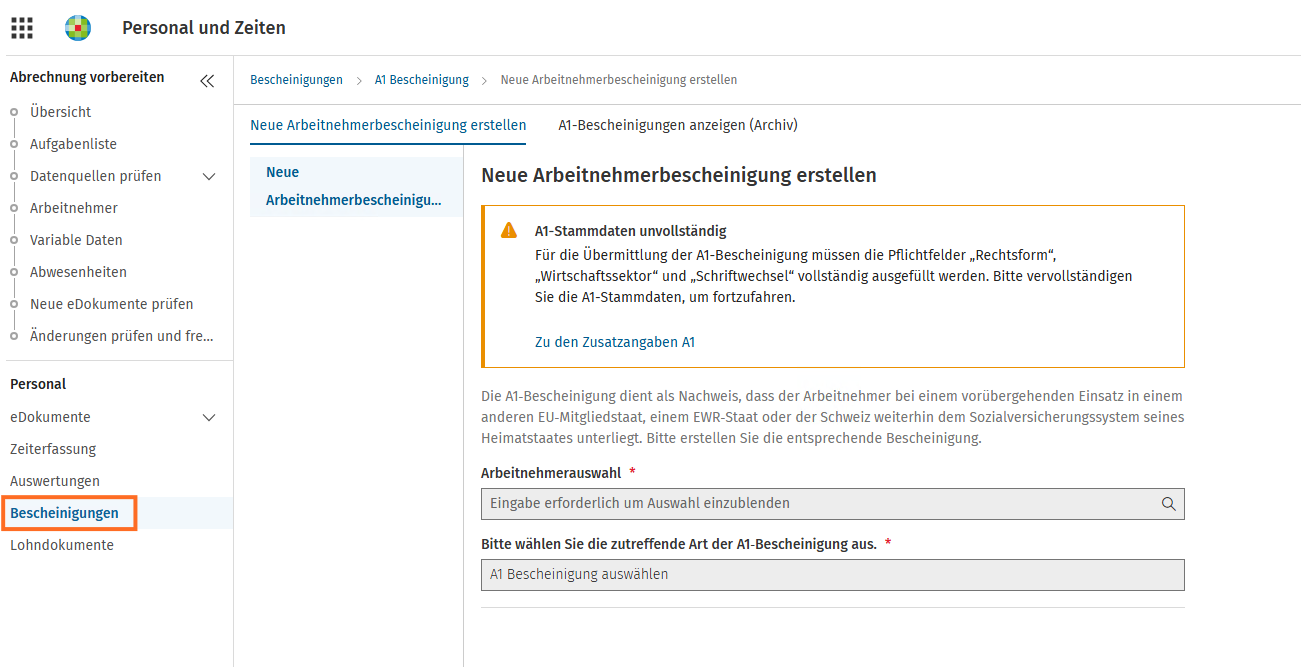This screenshot has width=1301, height=667.
Task: Click the Abrechnung vorbereiten section heading
Action: pyautogui.click(x=87, y=77)
